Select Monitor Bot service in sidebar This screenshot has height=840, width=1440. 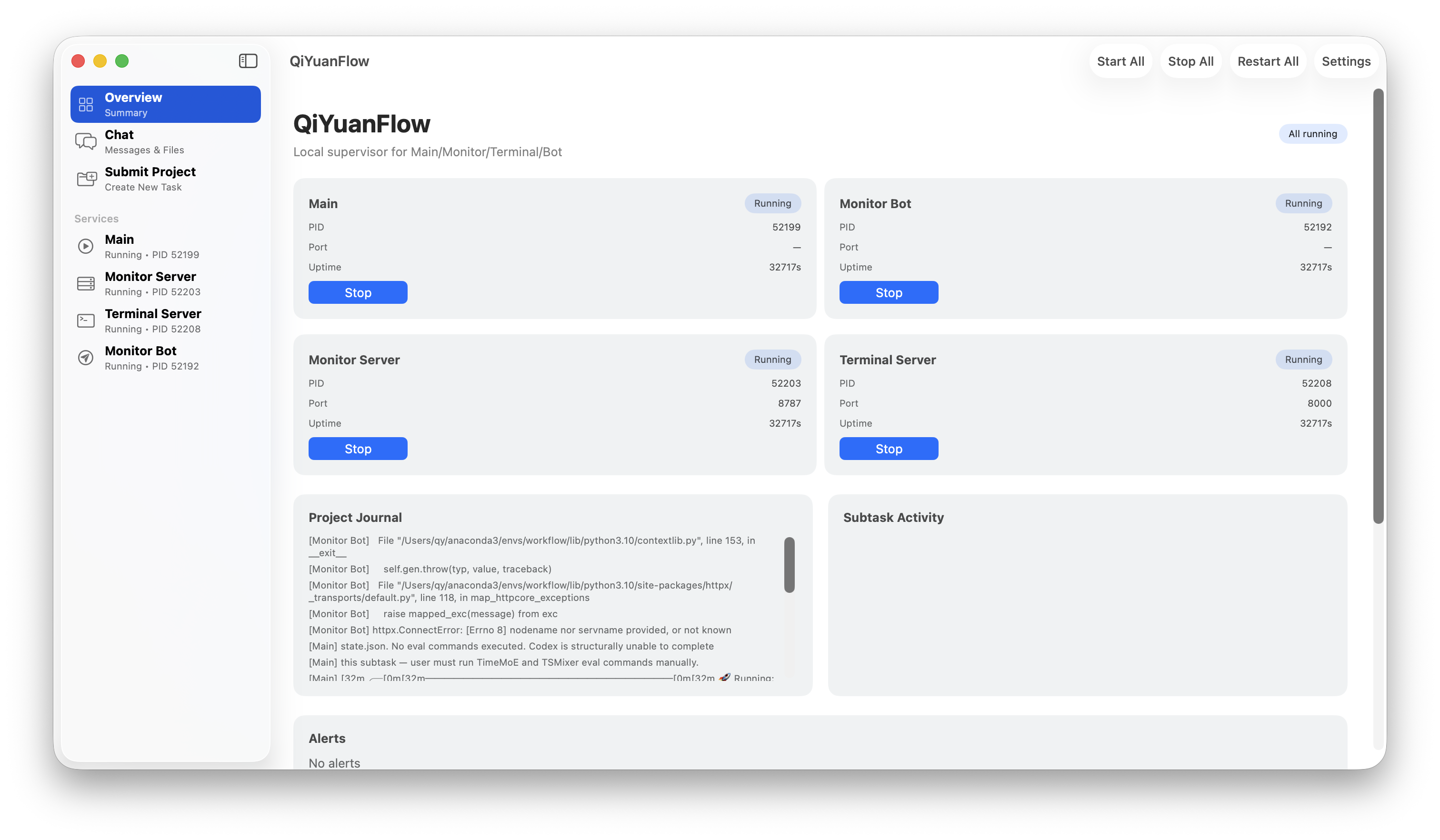tap(166, 358)
